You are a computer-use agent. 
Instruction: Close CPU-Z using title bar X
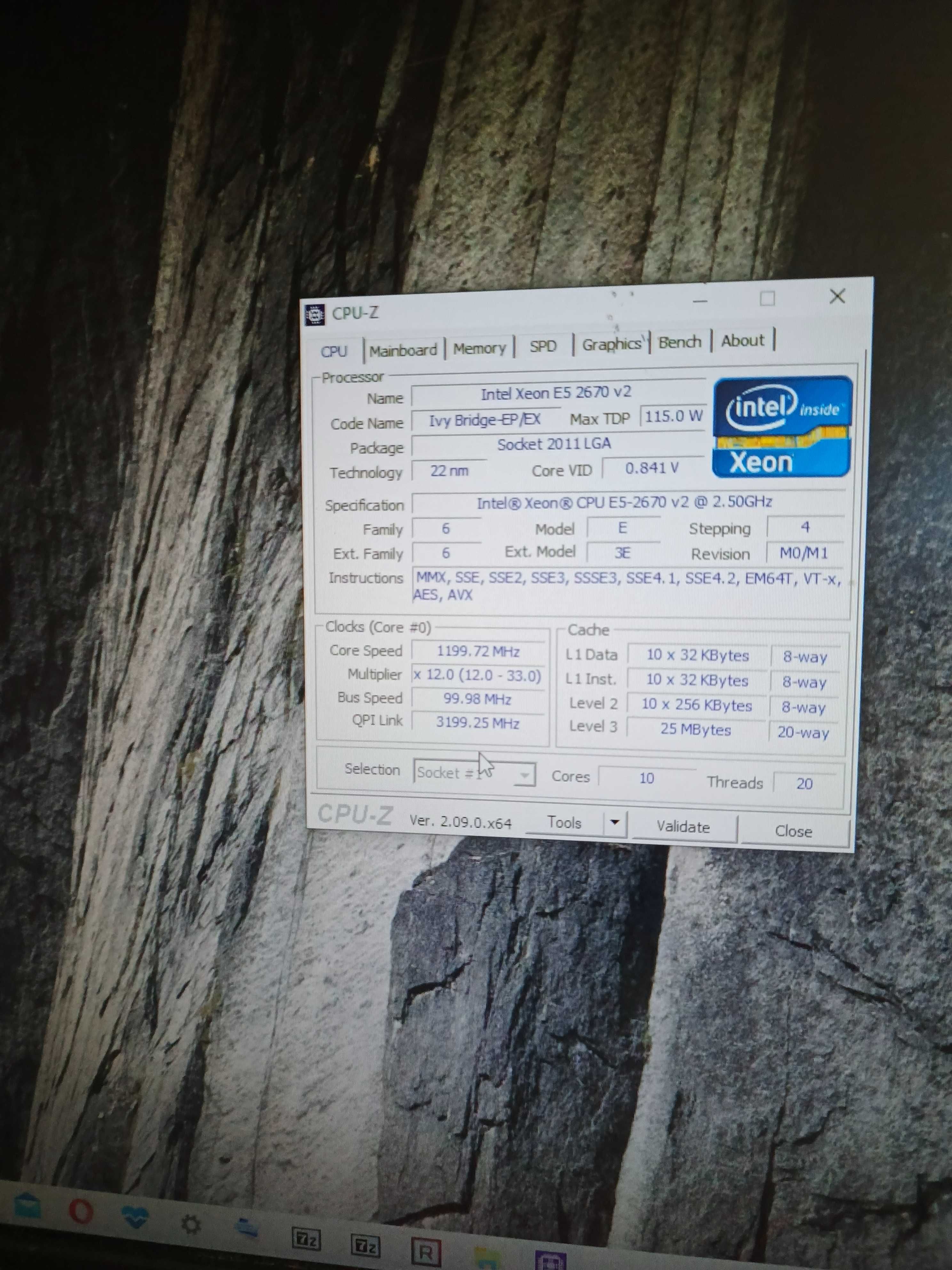837,296
